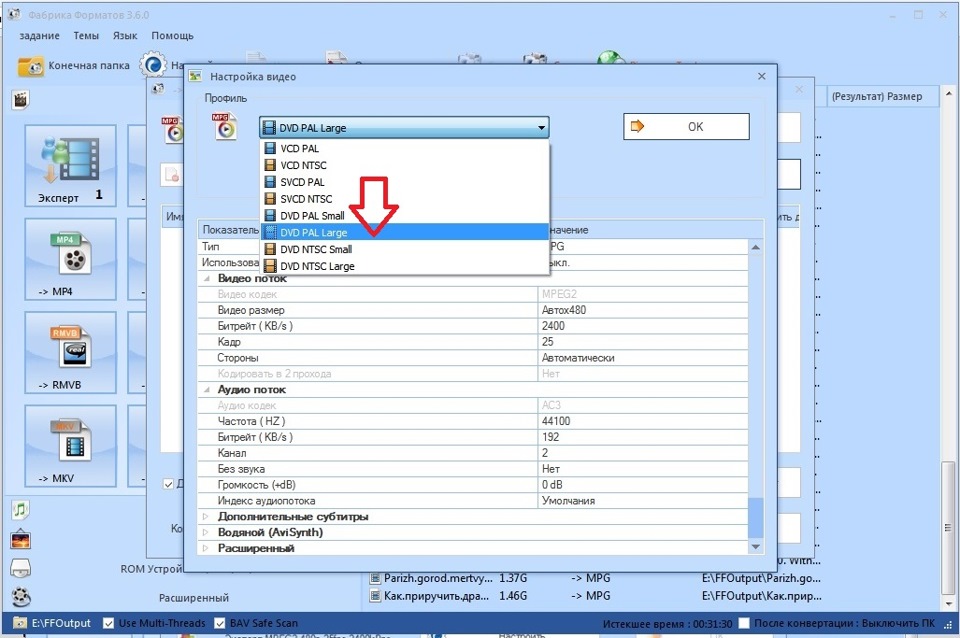Click the profile combo box dropdown arrow
Viewport: 960px width, 638px height.
pyautogui.click(x=541, y=128)
